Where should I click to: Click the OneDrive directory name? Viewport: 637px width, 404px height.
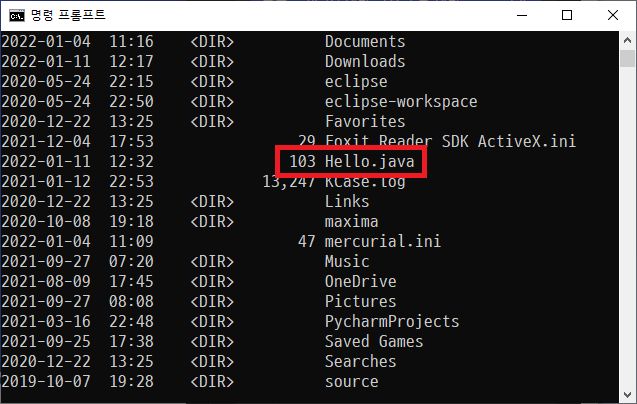[x=360, y=281]
